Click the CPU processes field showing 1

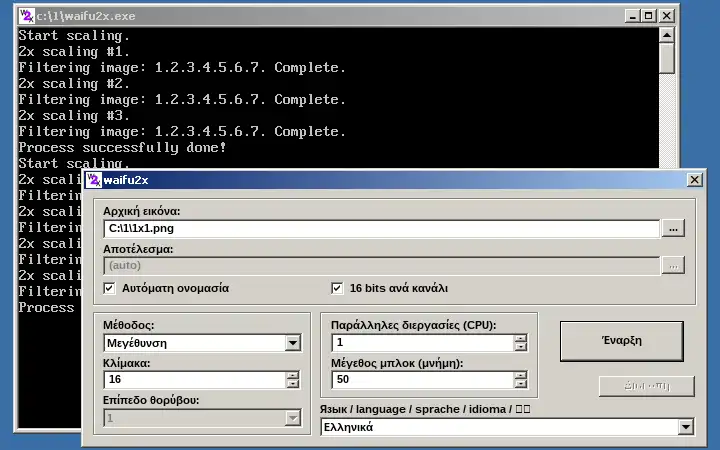click(x=422, y=343)
